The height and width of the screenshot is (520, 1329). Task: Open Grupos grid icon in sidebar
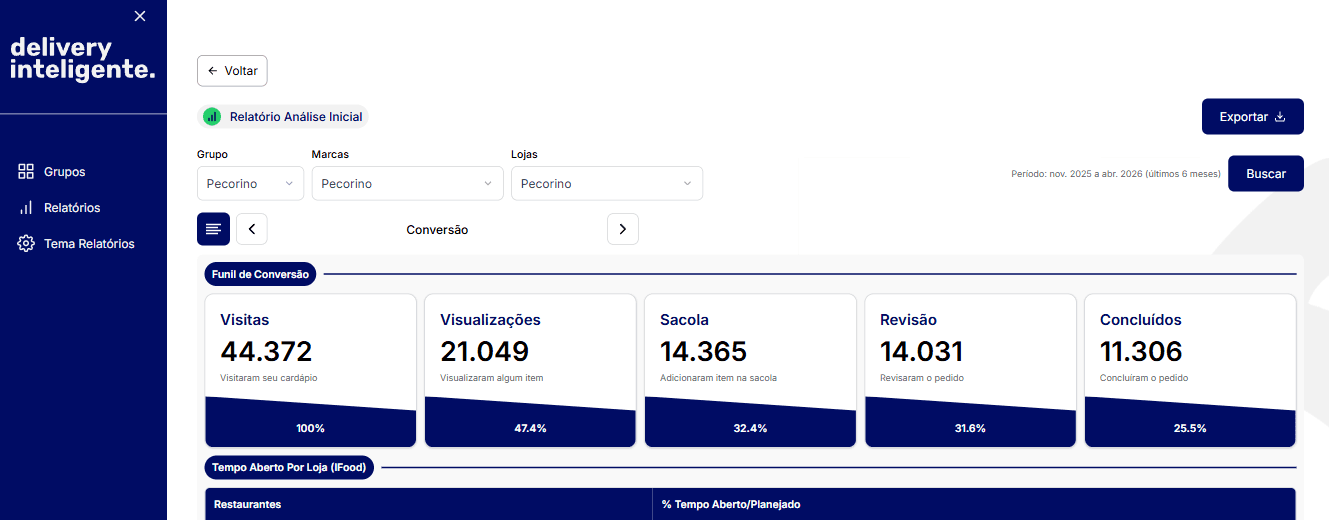pos(27,172)
